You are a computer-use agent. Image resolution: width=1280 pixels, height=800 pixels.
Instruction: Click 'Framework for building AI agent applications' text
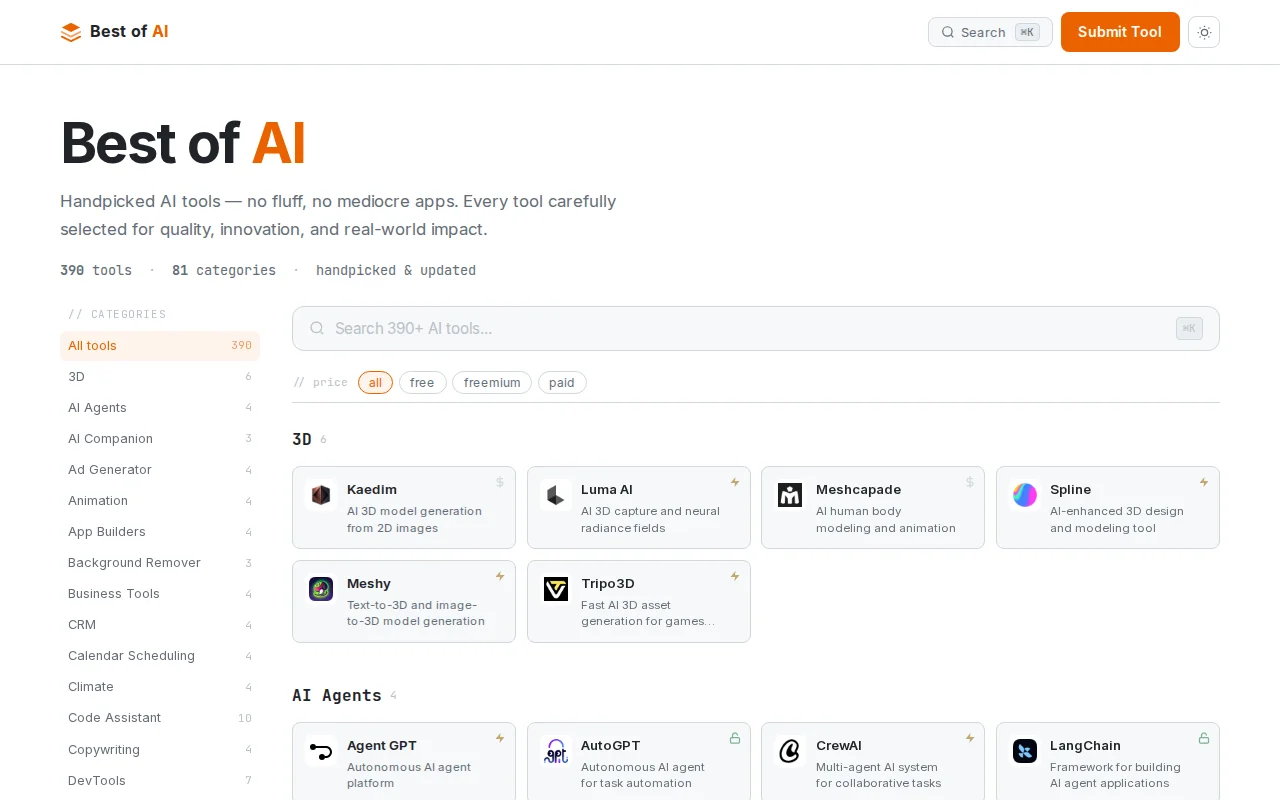pos(1115,775)
